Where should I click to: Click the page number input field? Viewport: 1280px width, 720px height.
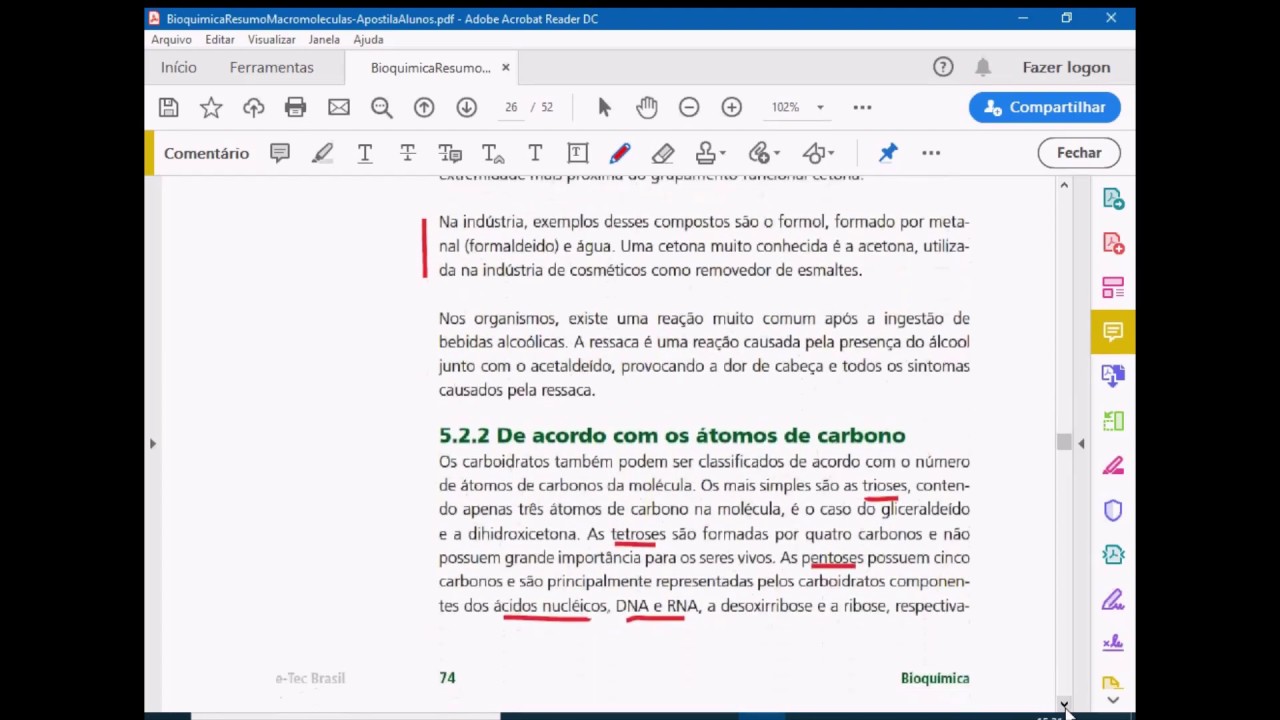[511, 107]
